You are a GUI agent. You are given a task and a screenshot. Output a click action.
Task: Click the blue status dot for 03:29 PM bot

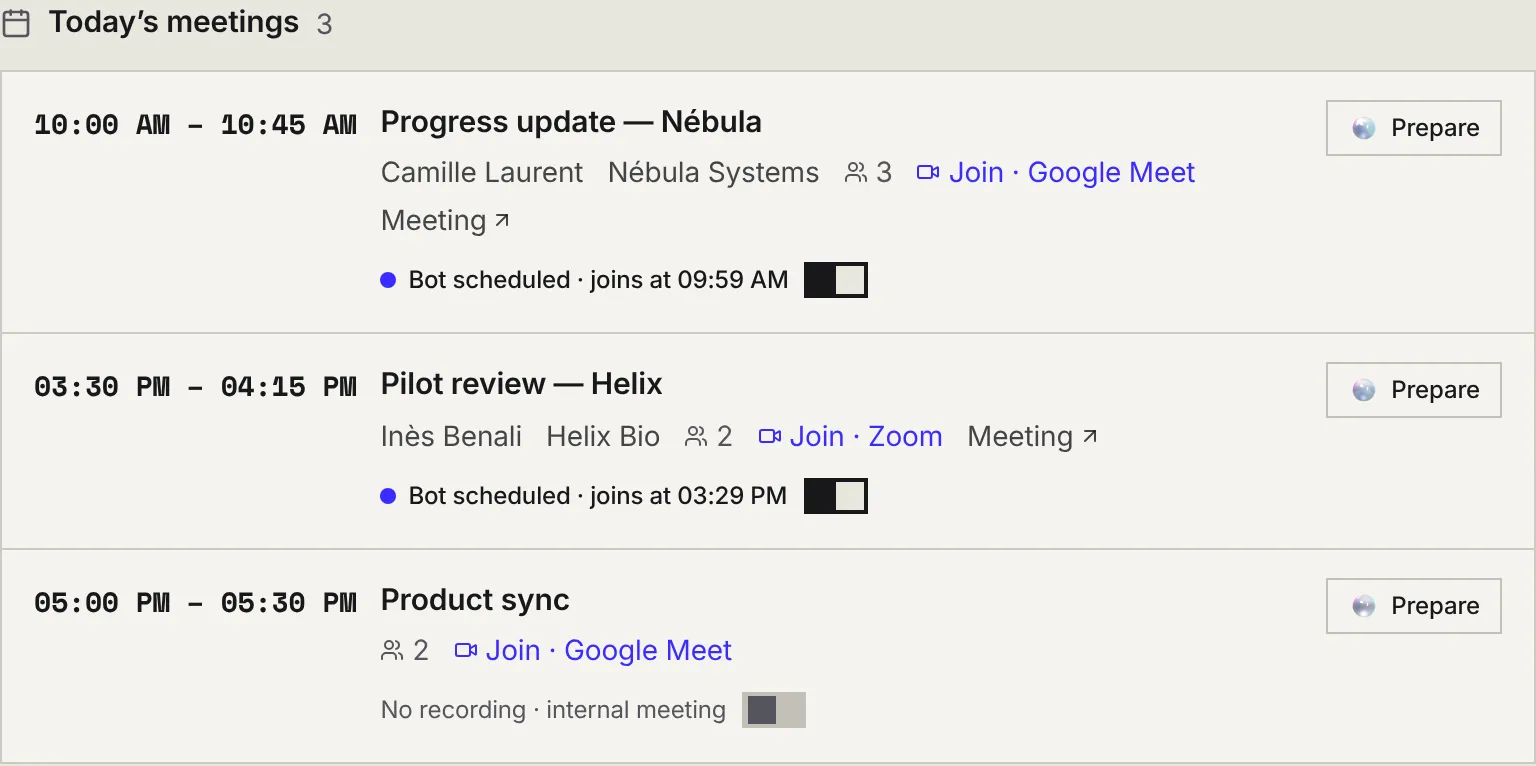[388, 496]
